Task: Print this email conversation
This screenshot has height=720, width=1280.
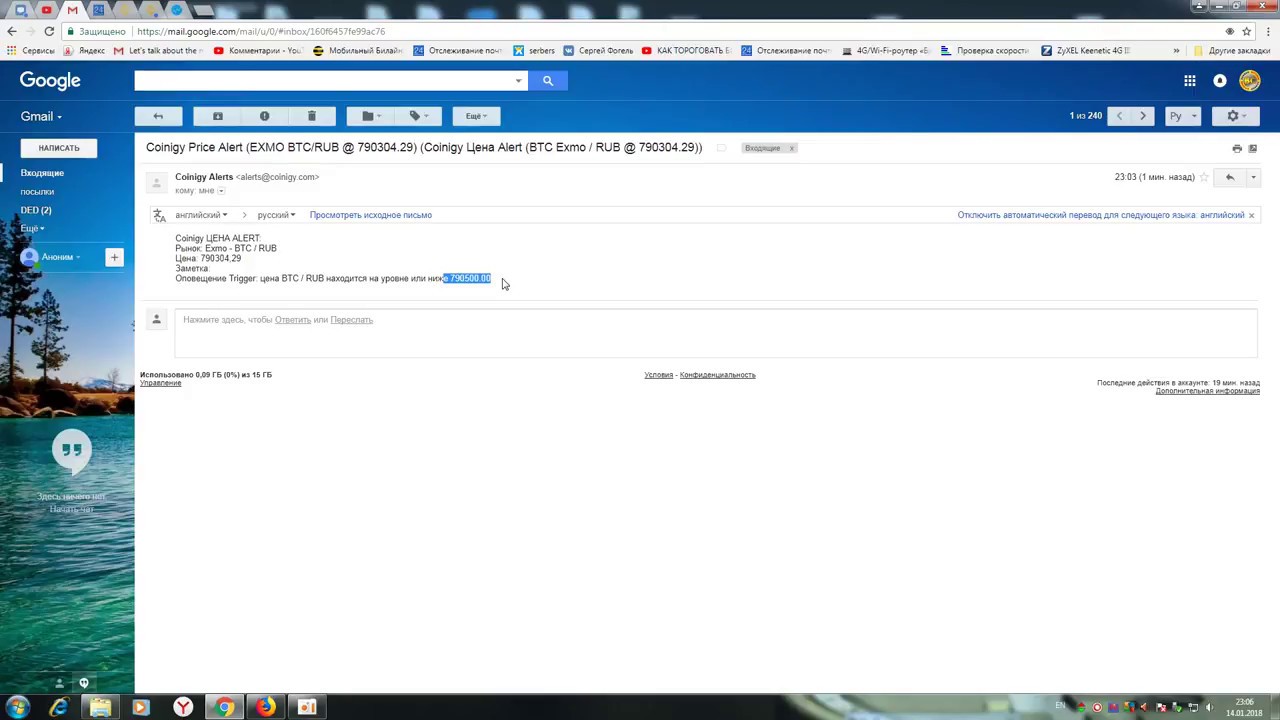Action: pos(1237,148)
